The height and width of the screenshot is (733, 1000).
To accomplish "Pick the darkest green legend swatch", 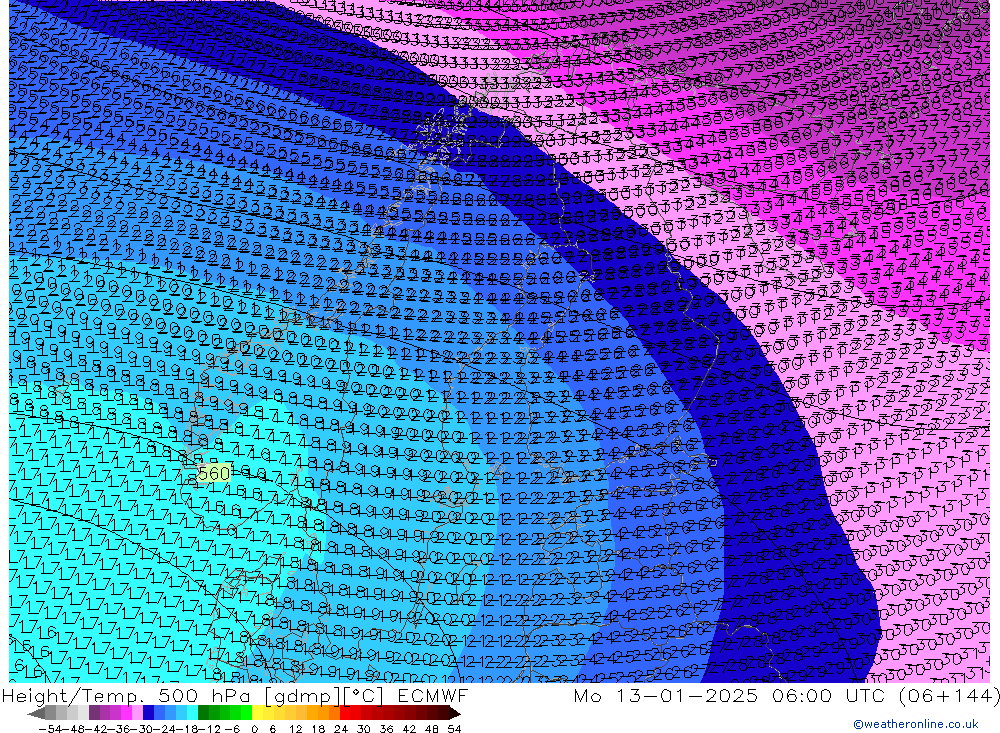I will (x=203, y=714).
